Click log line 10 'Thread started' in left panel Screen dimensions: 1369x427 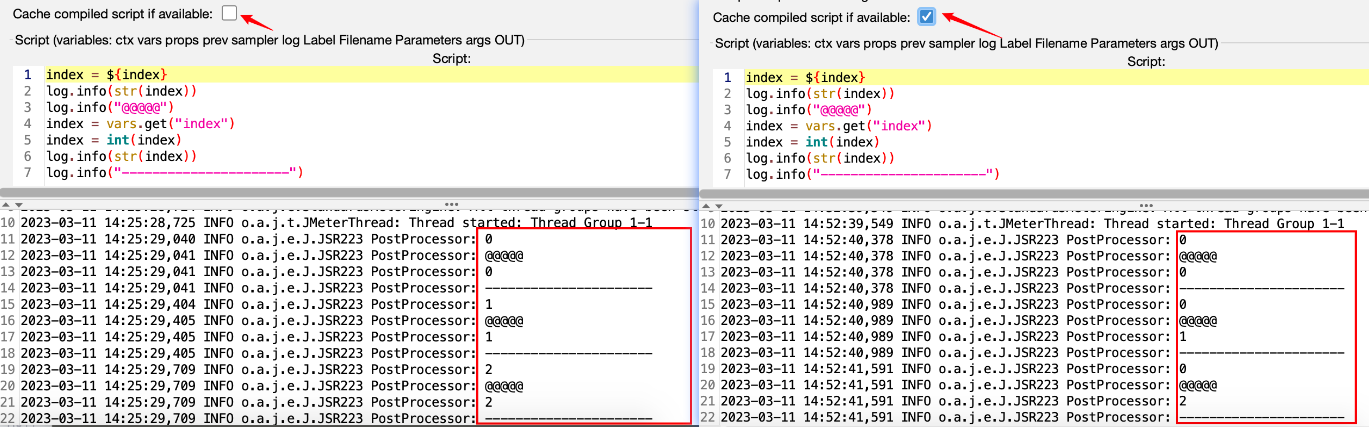[x=337, y=223]
